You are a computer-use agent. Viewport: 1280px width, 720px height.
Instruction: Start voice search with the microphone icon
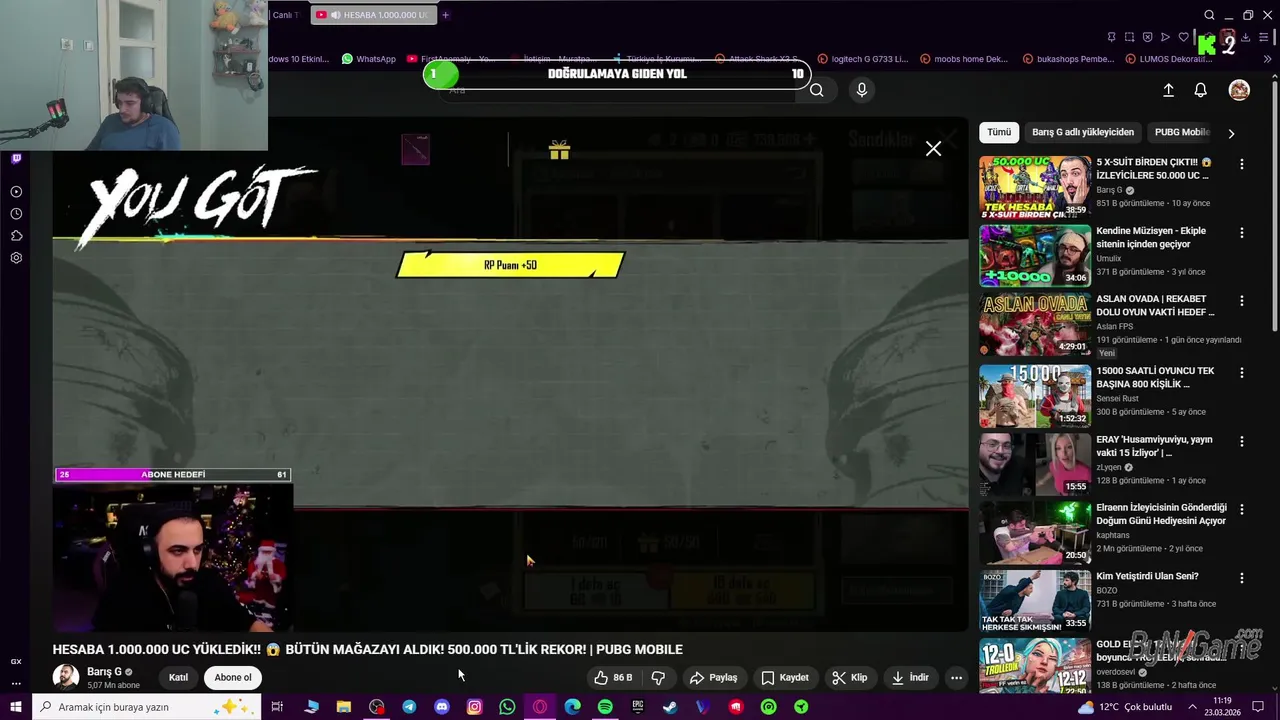[x=862, y=90]
